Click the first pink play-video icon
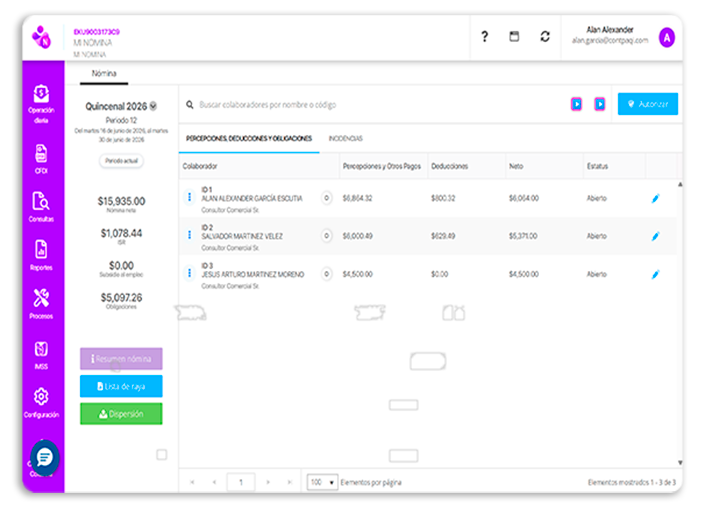Viewport: 705px width, 507px height. pyautogui.click(x=576, y=104)
